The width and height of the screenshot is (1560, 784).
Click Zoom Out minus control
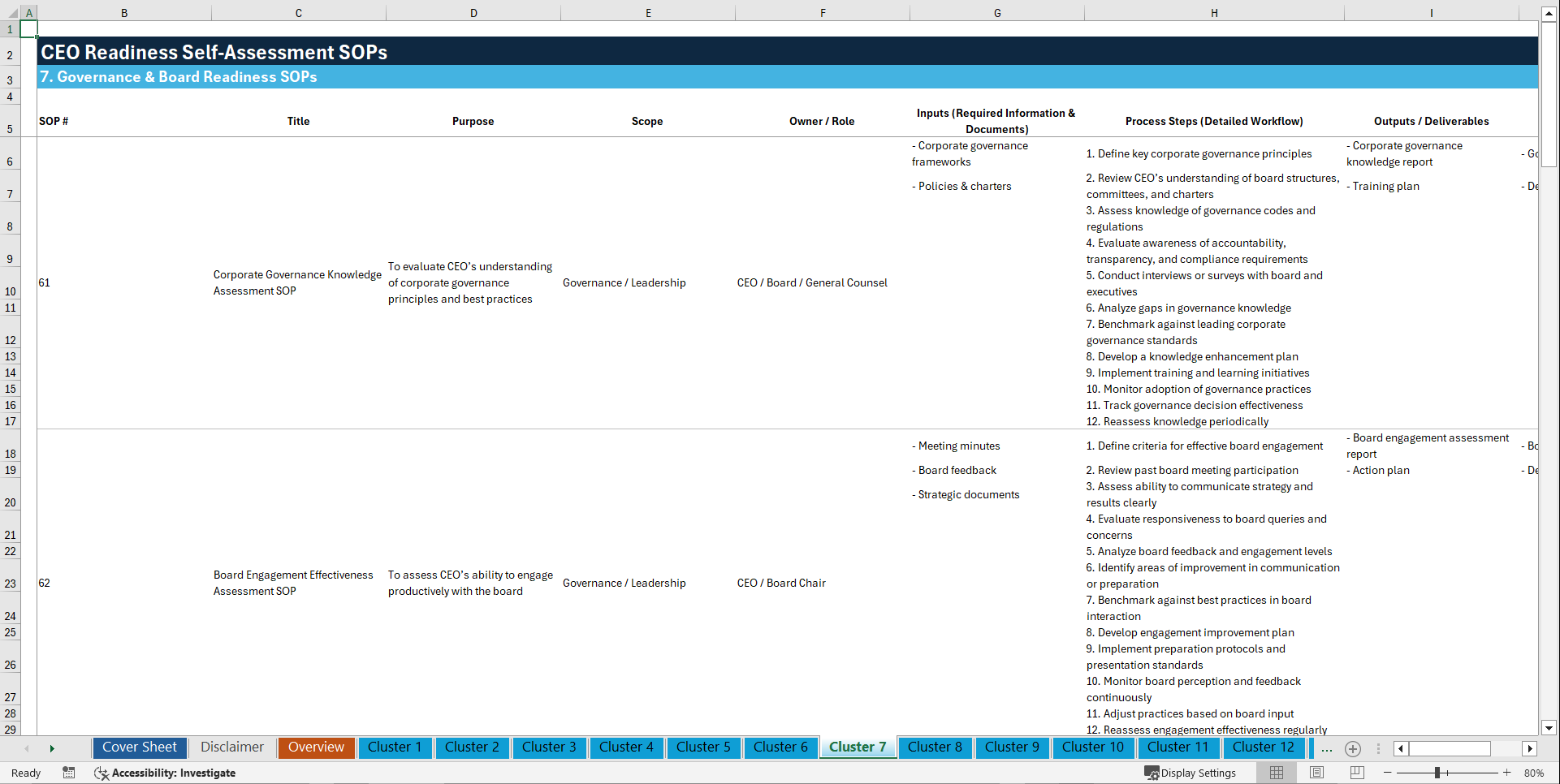click(x=1388, y=773)
